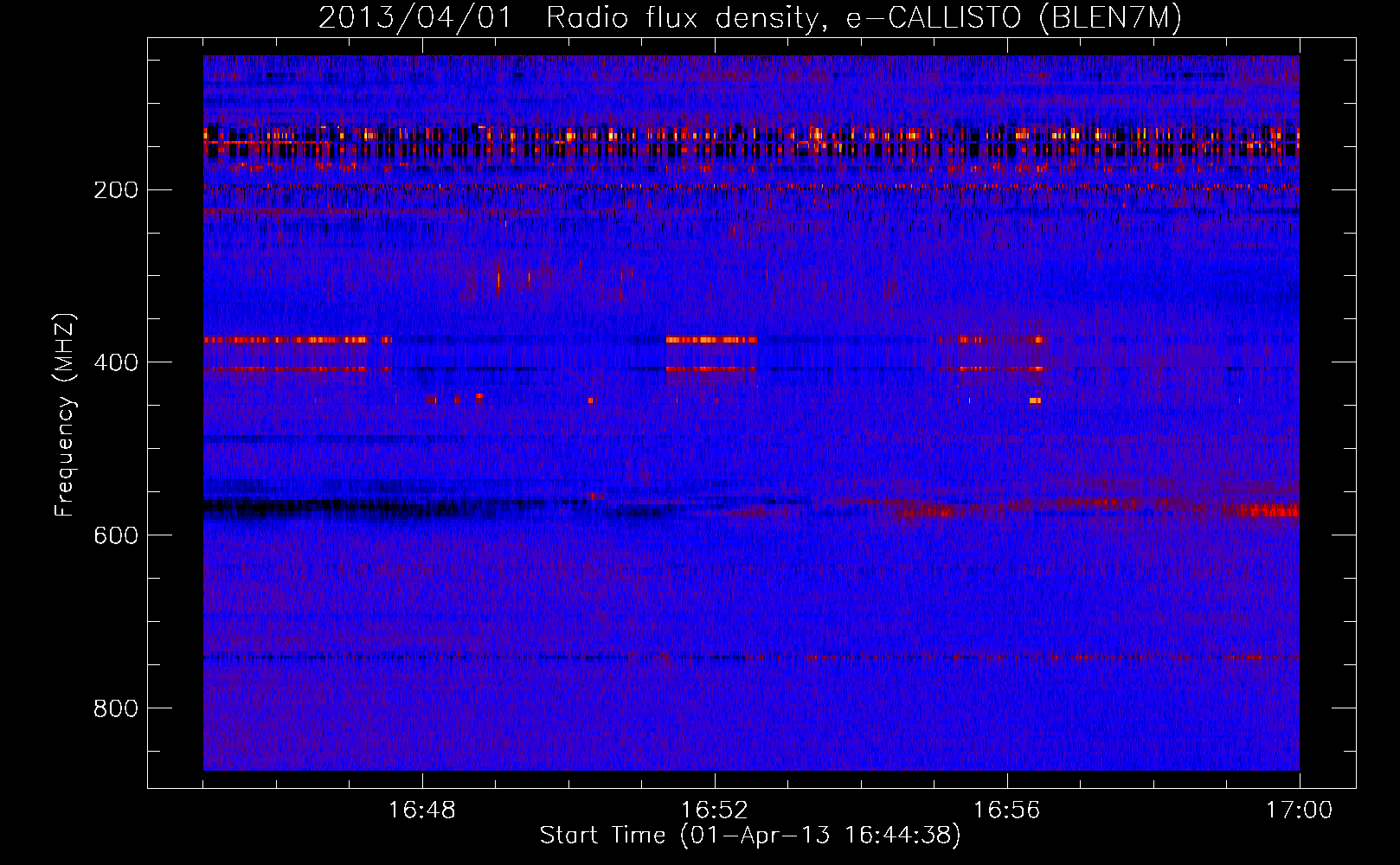The width and height of the screenshot is (1400, 865).
Task: Click the 17:00 time tick label
Action: coord(1300,810)
